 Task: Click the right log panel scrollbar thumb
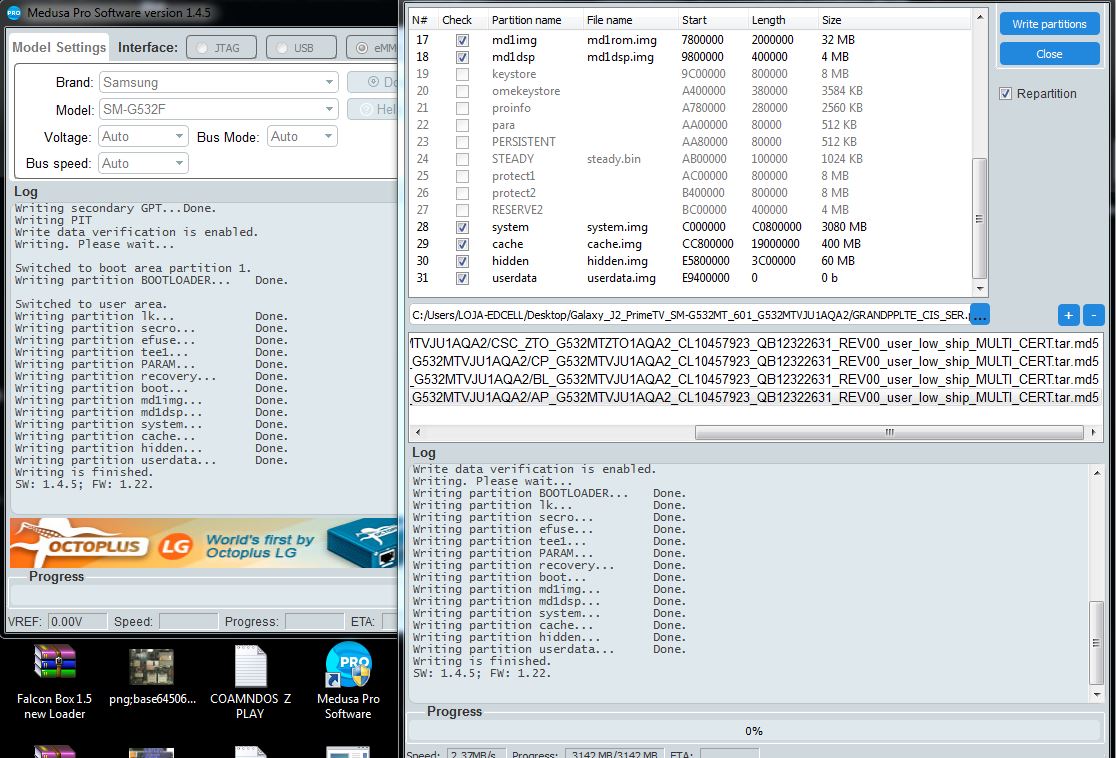point(1096,643)
